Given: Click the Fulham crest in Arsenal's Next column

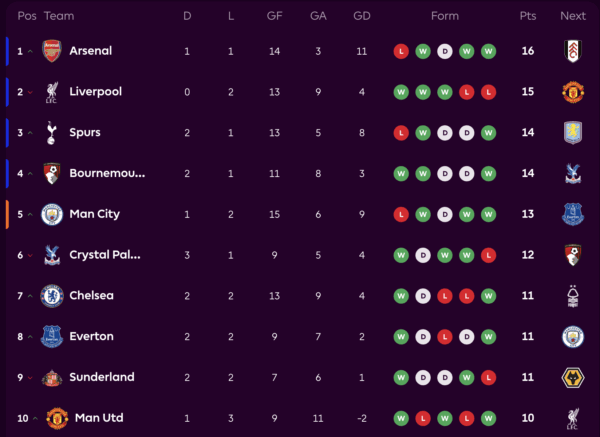Looking at the screenshot, I should coord(572,51).
